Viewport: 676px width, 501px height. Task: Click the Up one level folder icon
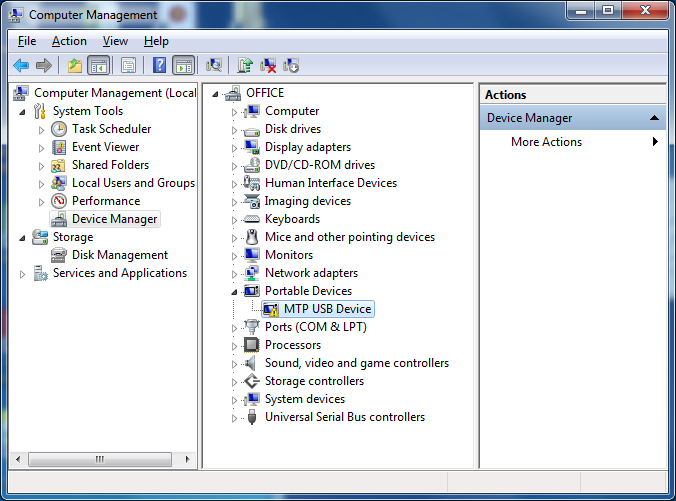click(75, 66)
